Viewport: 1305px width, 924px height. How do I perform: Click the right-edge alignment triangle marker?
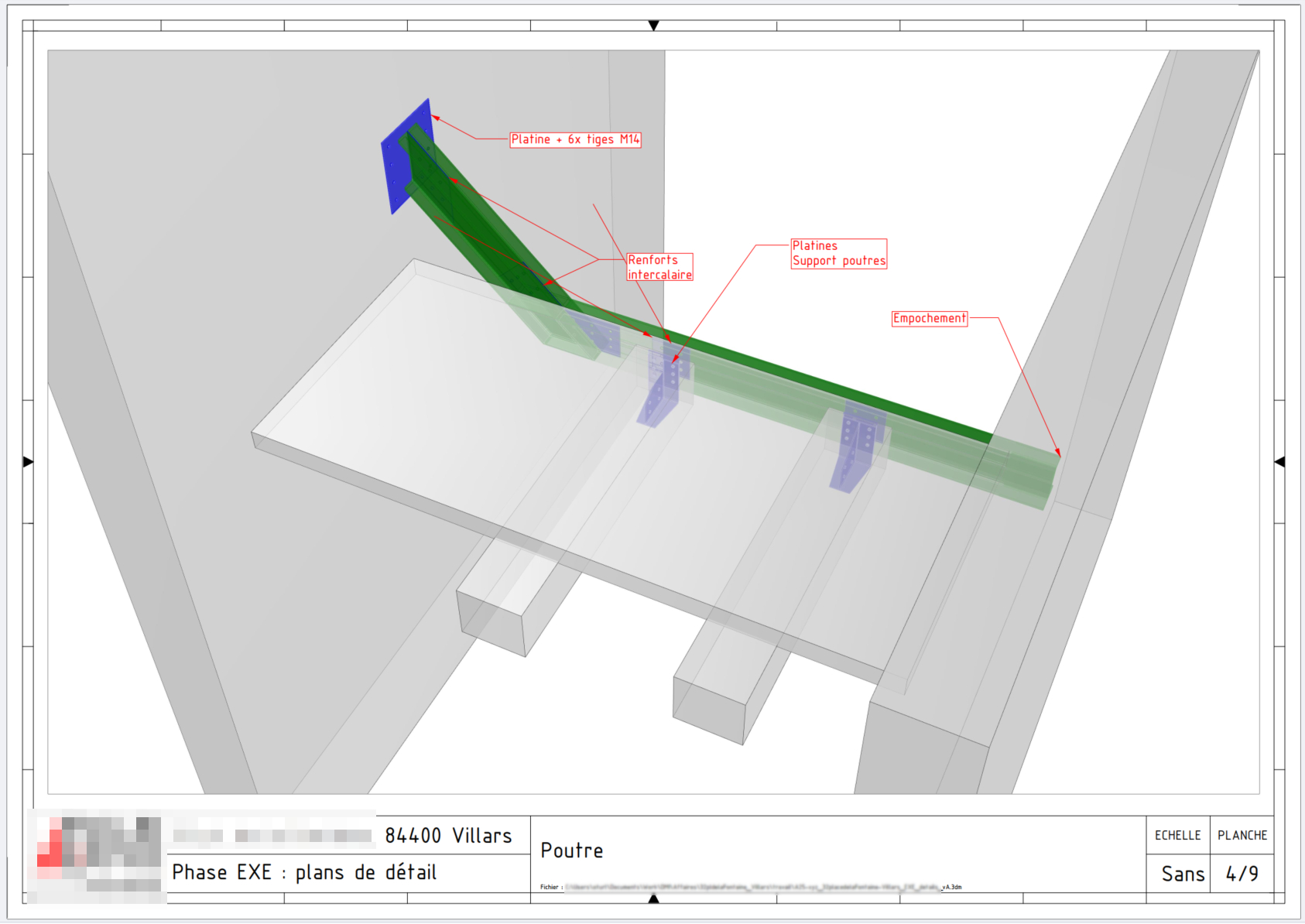point(1278,462)
